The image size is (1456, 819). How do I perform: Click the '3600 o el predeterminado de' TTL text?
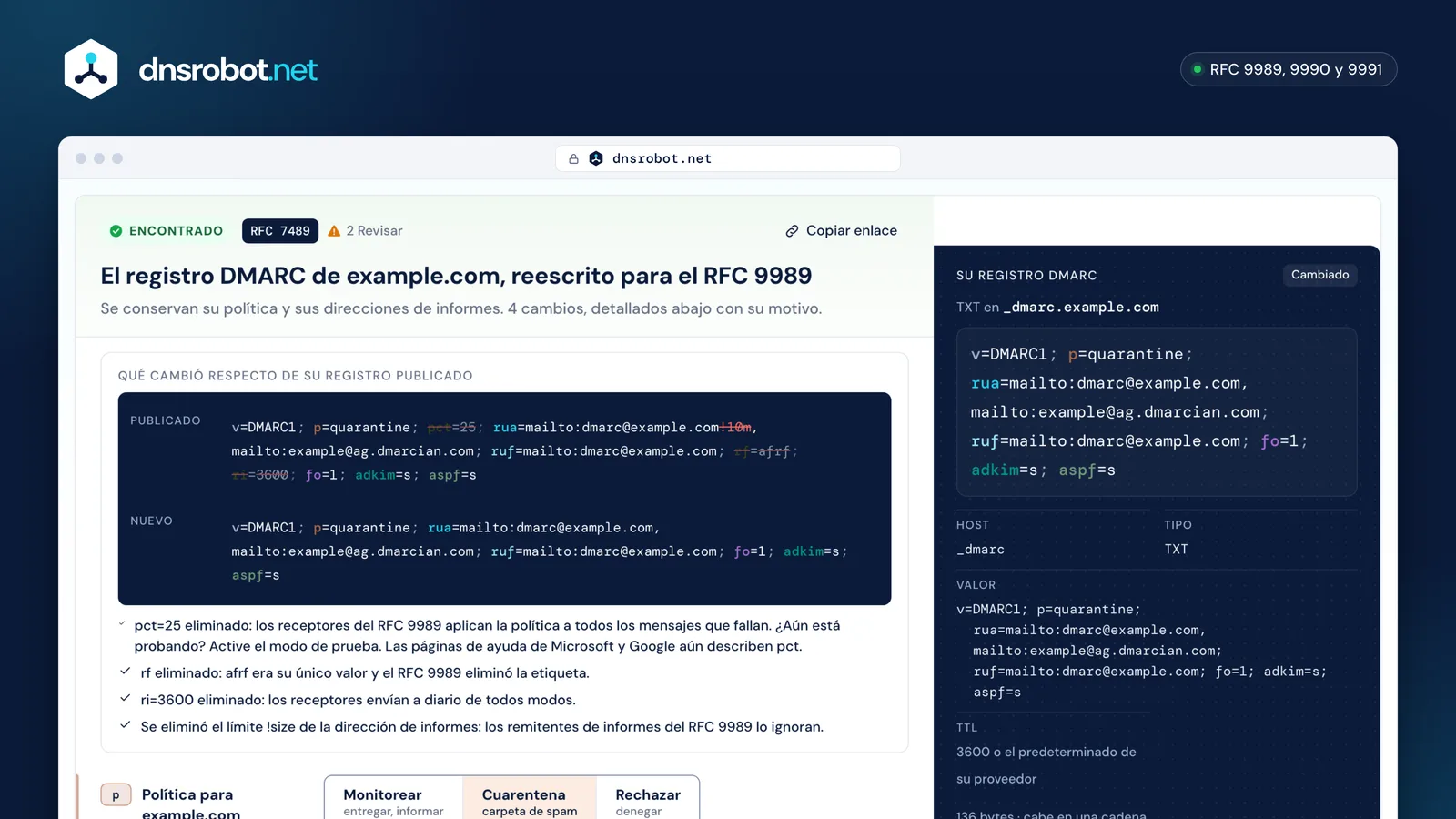point(1046,752)
